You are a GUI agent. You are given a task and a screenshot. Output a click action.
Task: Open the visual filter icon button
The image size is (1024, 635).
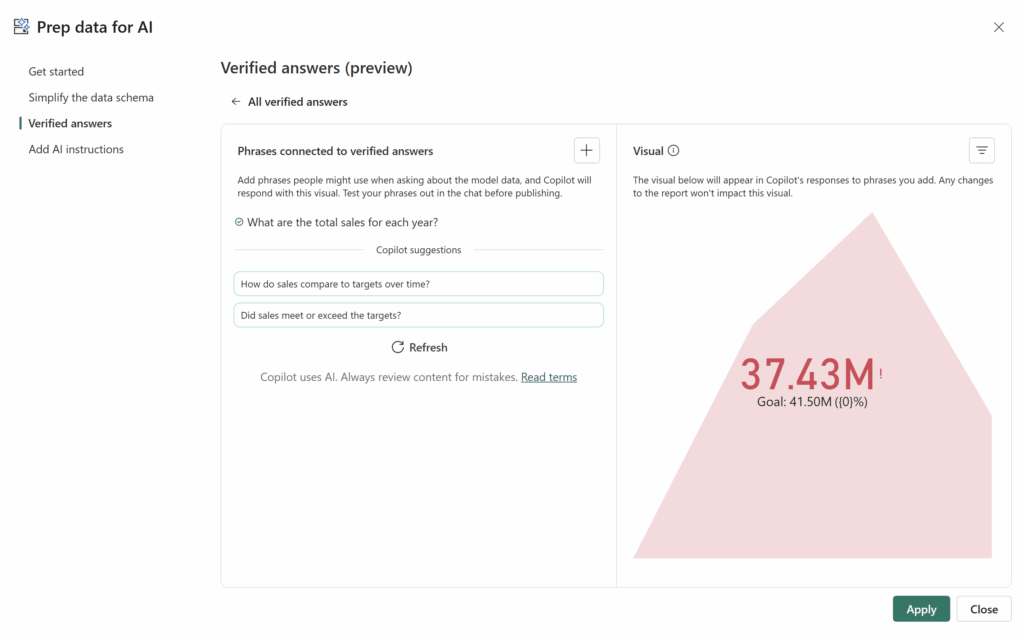[x=981, y=151]
